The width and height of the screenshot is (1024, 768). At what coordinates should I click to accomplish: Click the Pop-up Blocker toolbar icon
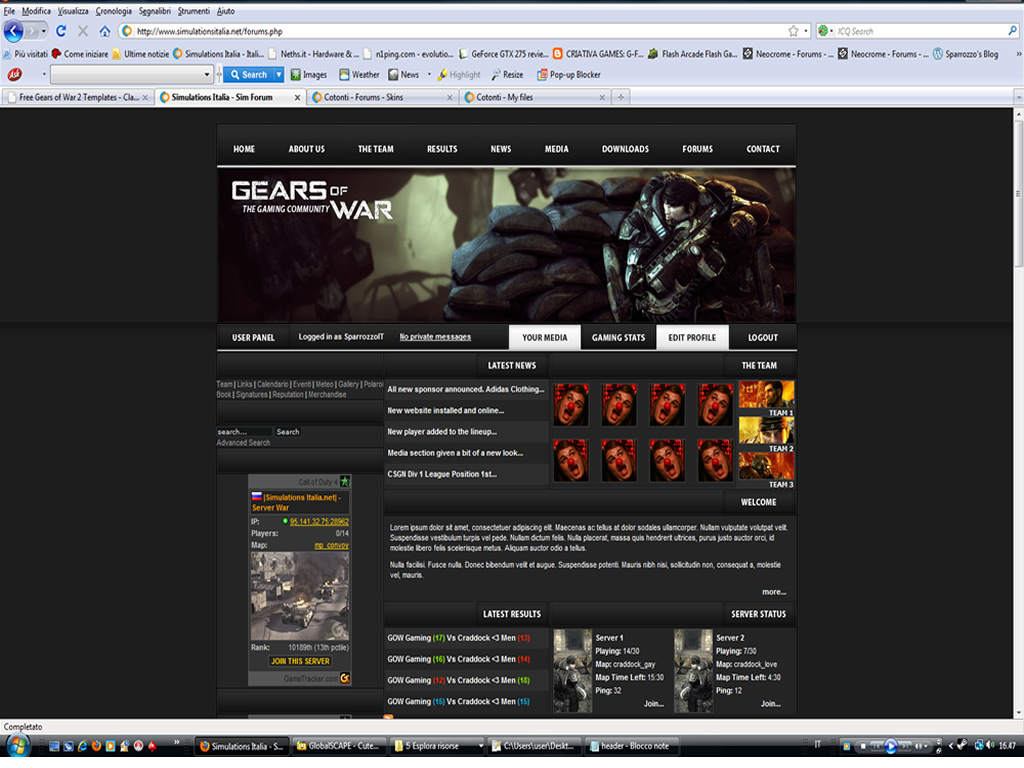[542, 74]
